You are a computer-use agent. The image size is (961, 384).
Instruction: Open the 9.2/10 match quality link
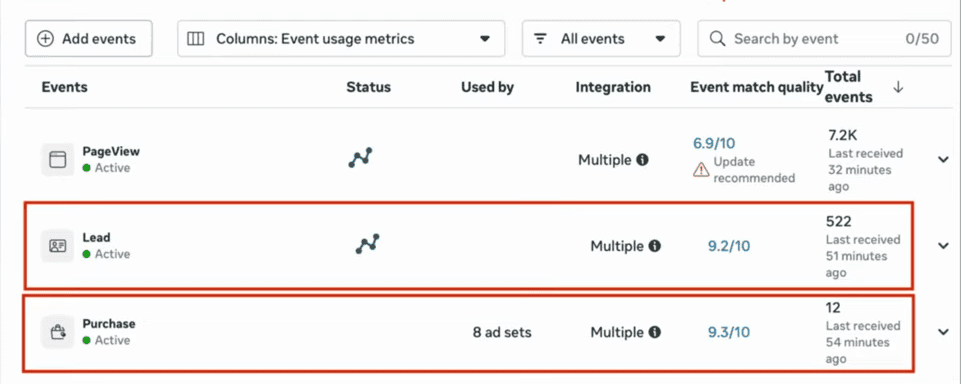(729, 246)
